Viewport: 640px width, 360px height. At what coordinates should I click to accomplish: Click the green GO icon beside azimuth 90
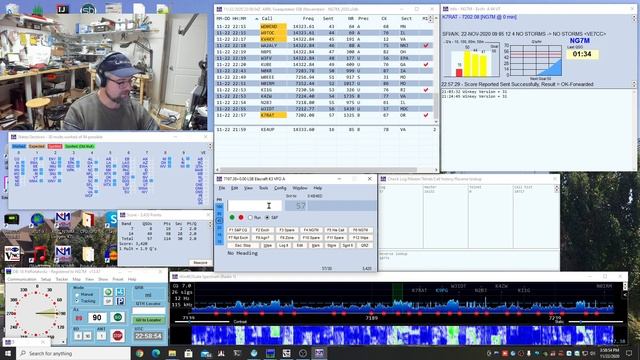(118, 317)
